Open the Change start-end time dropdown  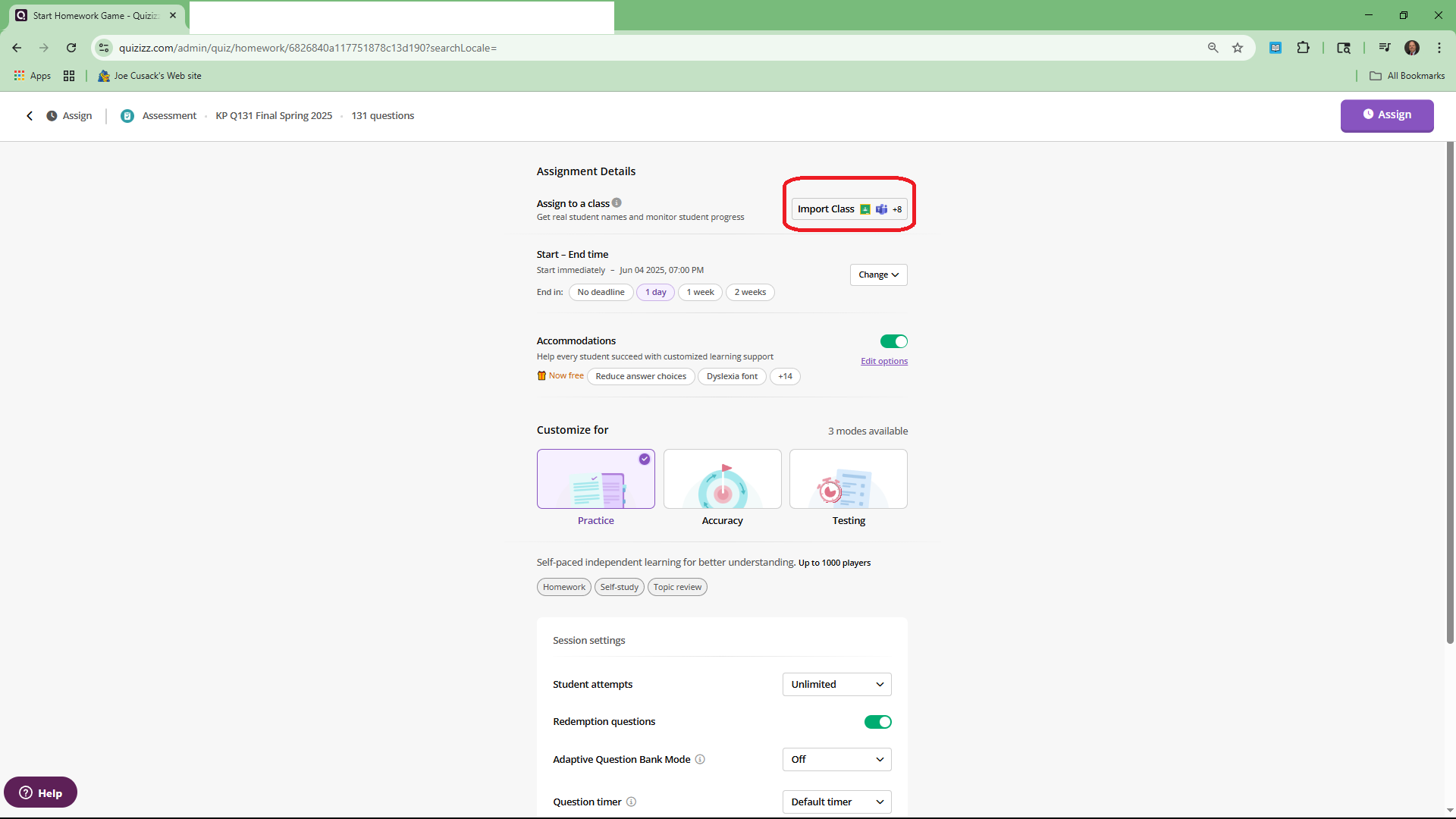pyautogui.click(x=878, y=275)
